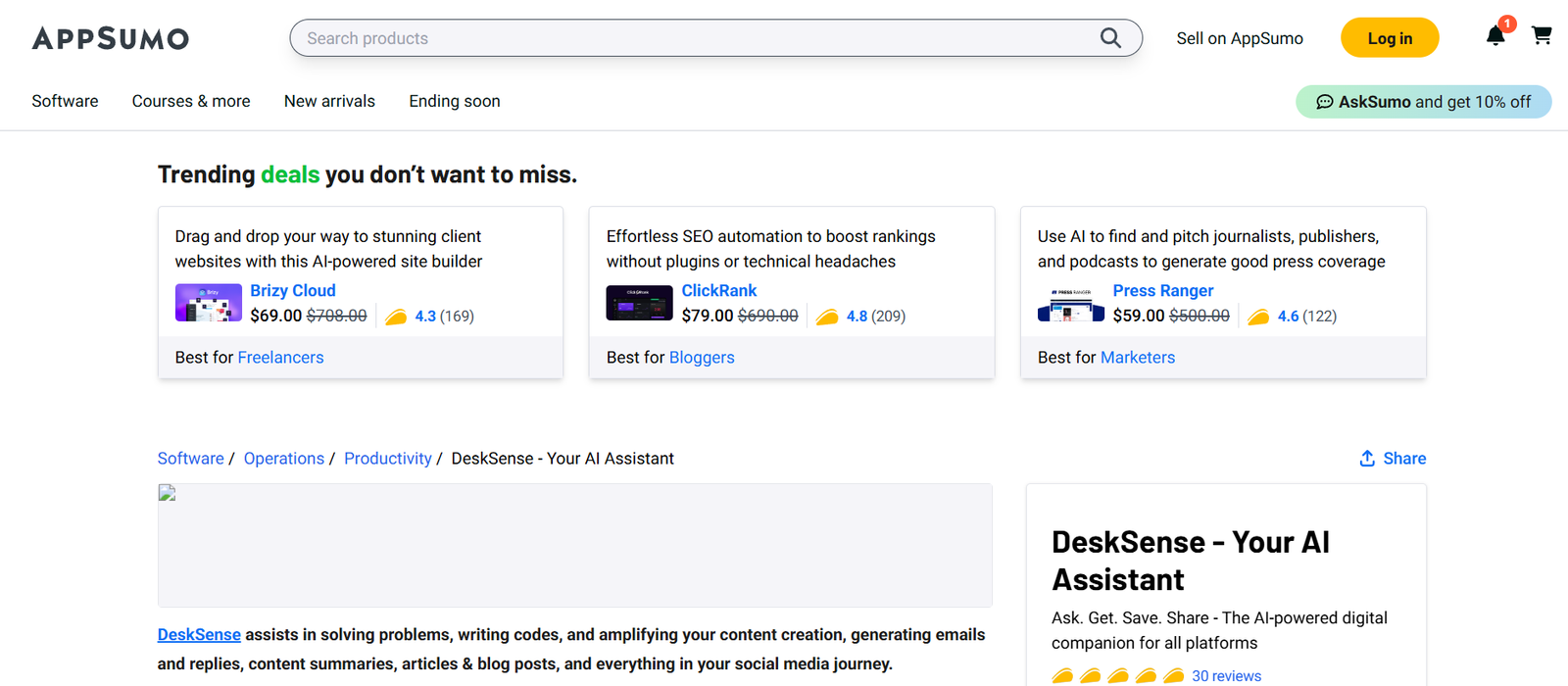Open the ClickRank product thumbnail
This screenshot has height=686, width=1568.
click(x=639, y=303)
